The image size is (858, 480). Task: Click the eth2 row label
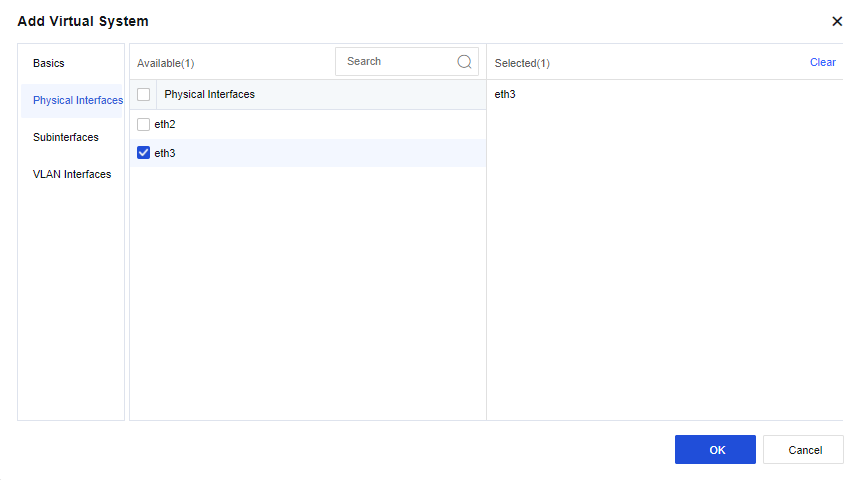coord(165,124)
